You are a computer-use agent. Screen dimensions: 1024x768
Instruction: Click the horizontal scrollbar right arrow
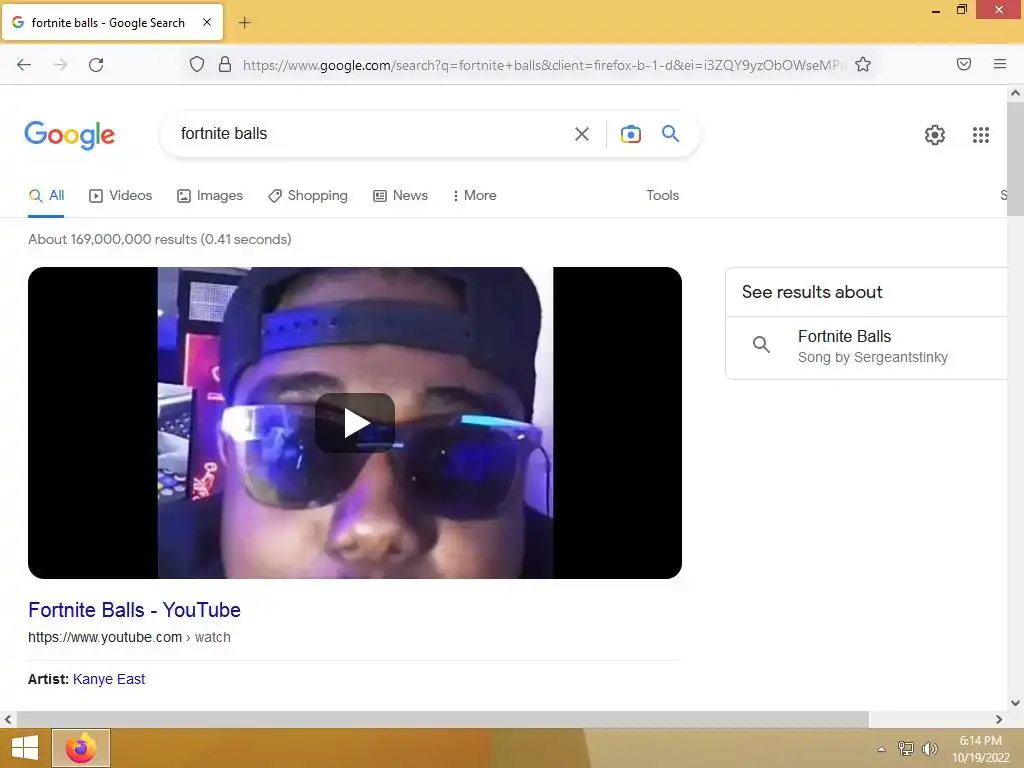(999, 719)
